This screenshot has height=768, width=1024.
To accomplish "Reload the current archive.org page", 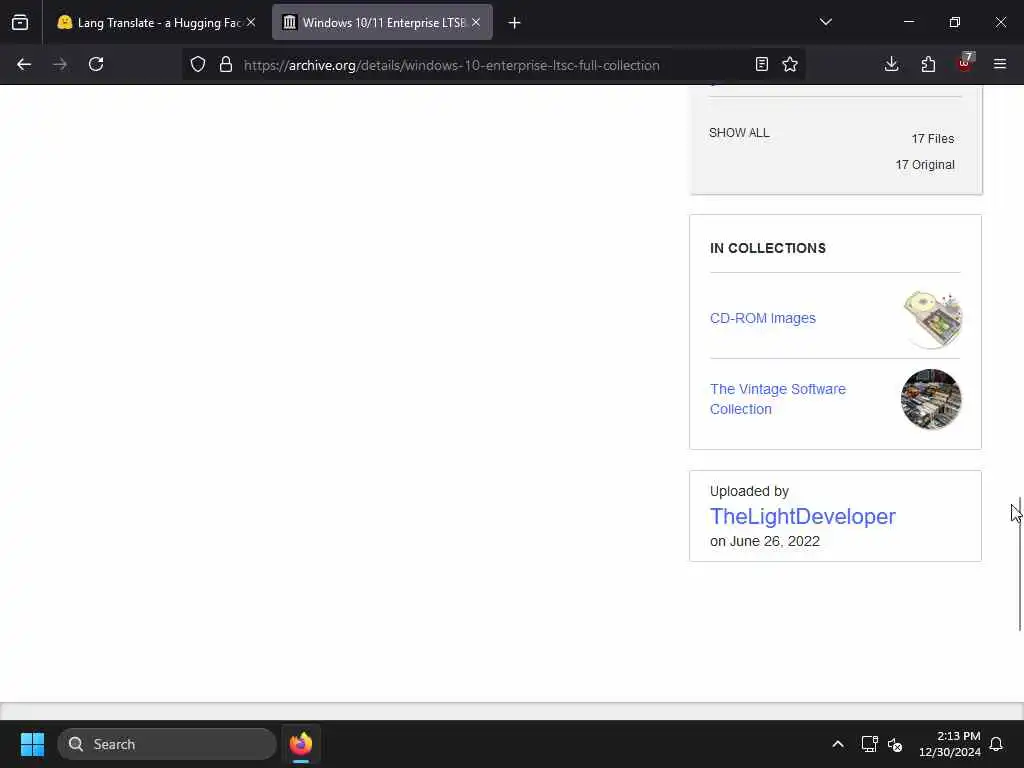I will 96,65.
